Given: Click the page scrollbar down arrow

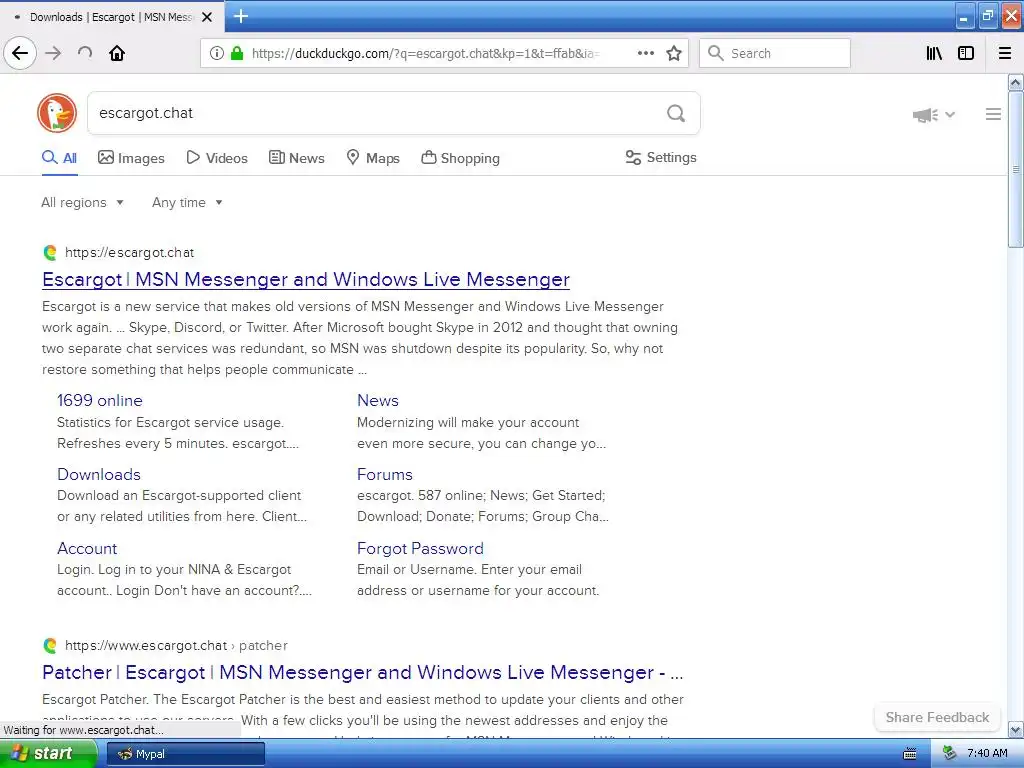Looking at the screenshot, I should (x=1015, y=729).
